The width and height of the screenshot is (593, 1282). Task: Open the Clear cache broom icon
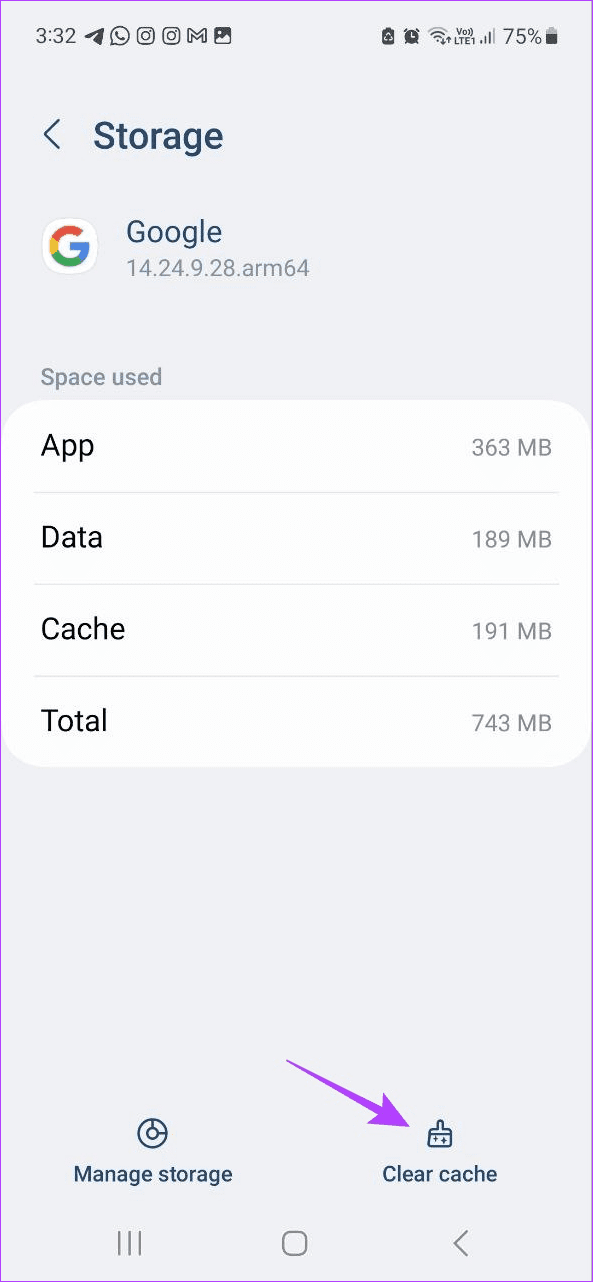pyautogui.click(x=440, y=1134)
